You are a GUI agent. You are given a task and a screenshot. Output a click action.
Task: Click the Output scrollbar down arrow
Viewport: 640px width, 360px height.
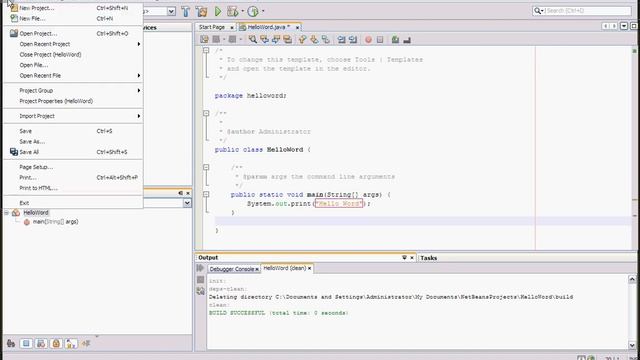point(632,345)
